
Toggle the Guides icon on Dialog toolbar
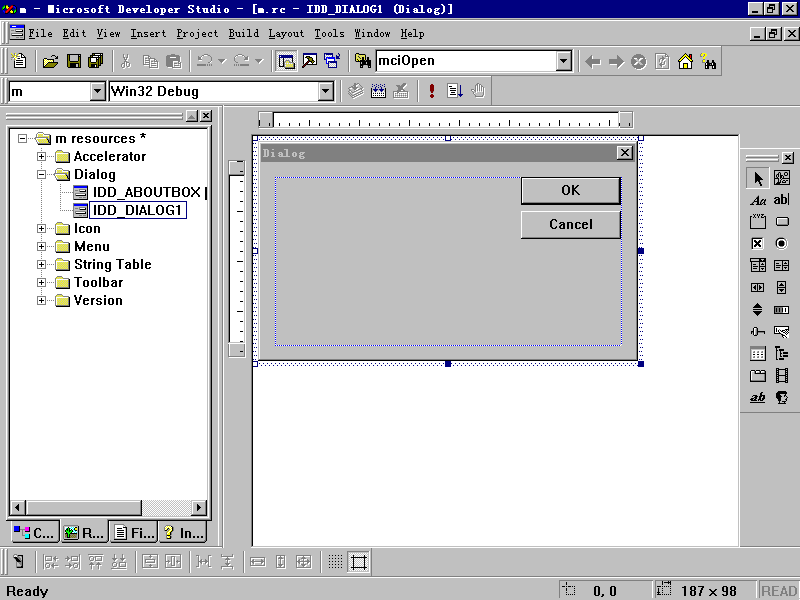tap(359, 562)
